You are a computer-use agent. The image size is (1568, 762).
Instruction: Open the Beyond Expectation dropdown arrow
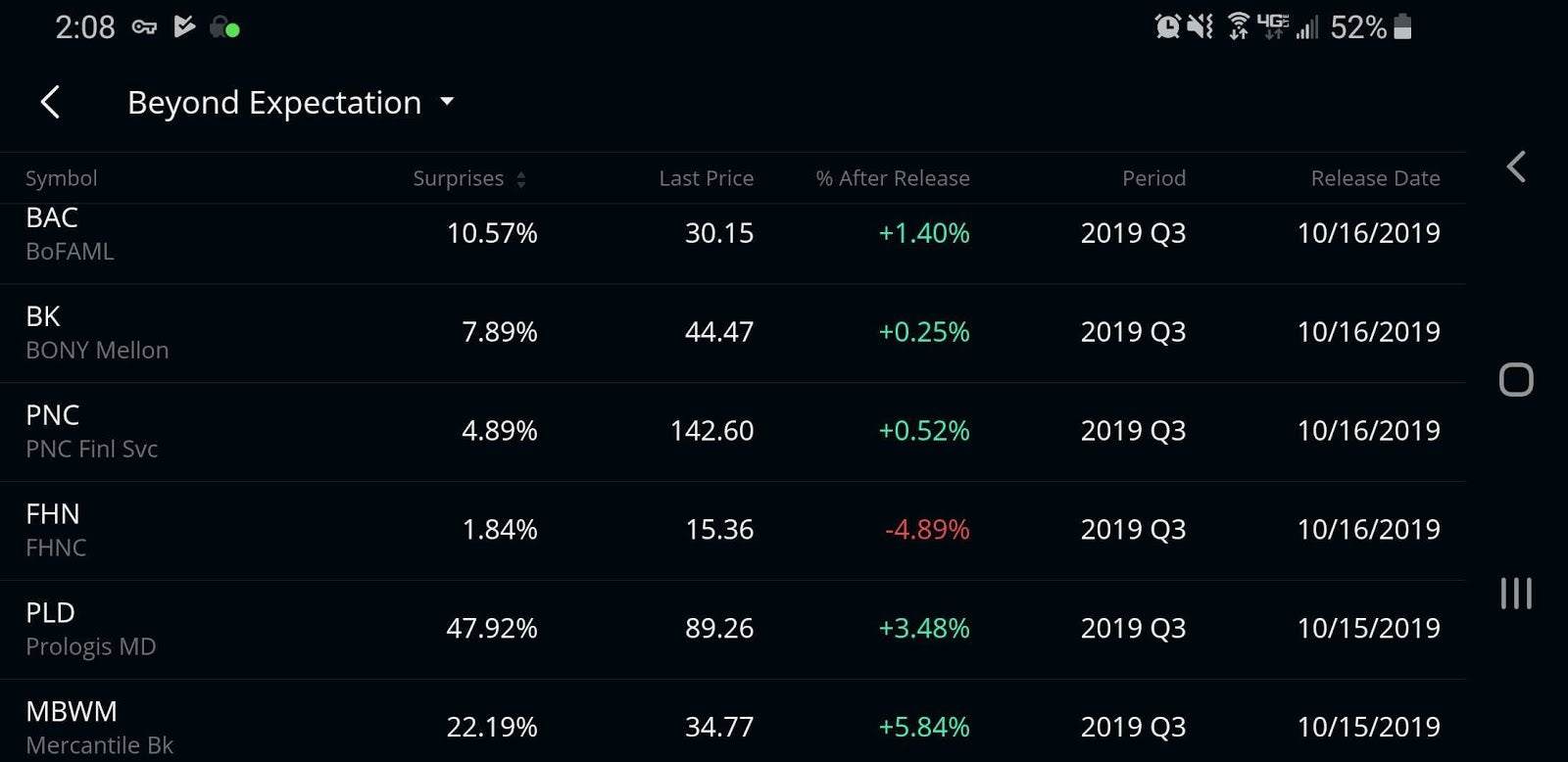point(447,101)
